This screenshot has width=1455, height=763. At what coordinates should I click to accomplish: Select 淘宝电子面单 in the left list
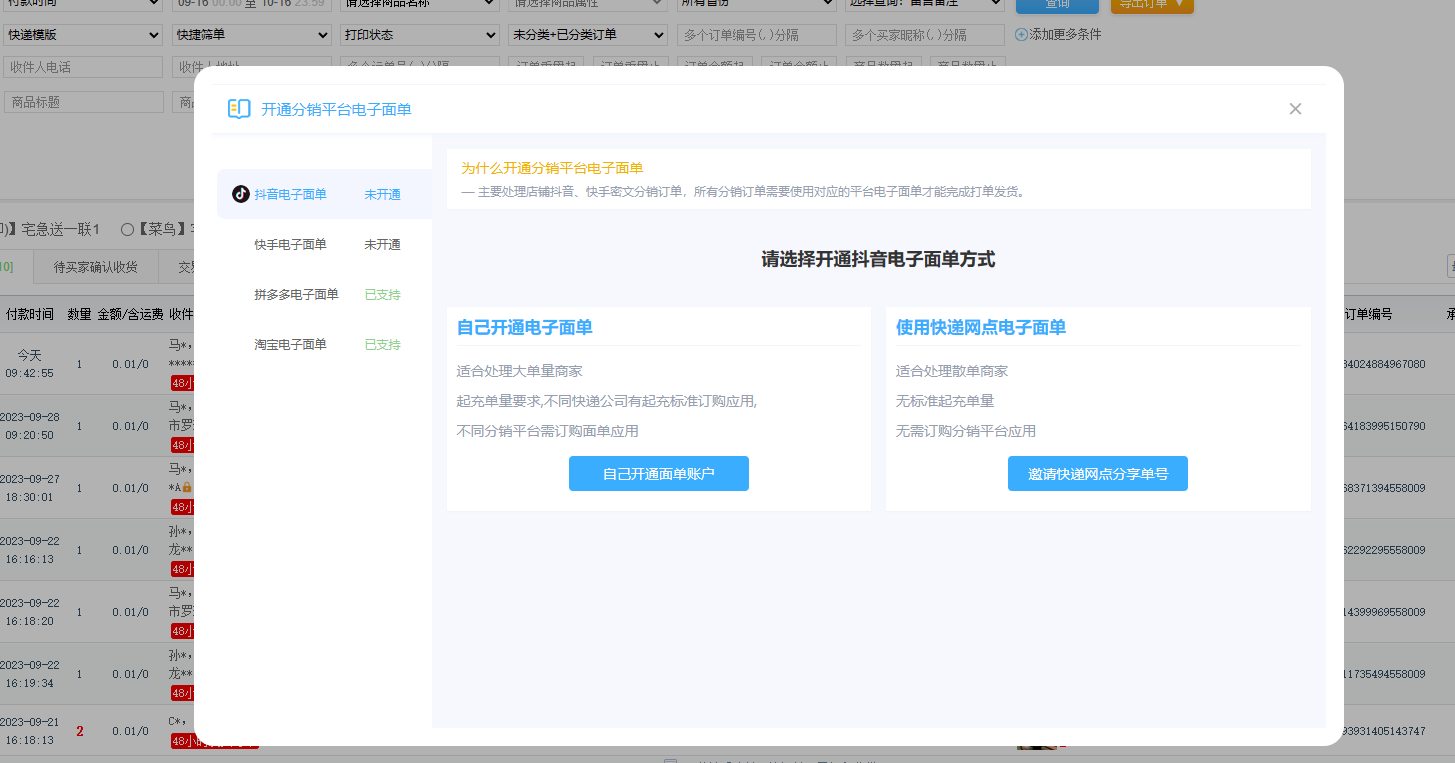click(x=324, y=344)
